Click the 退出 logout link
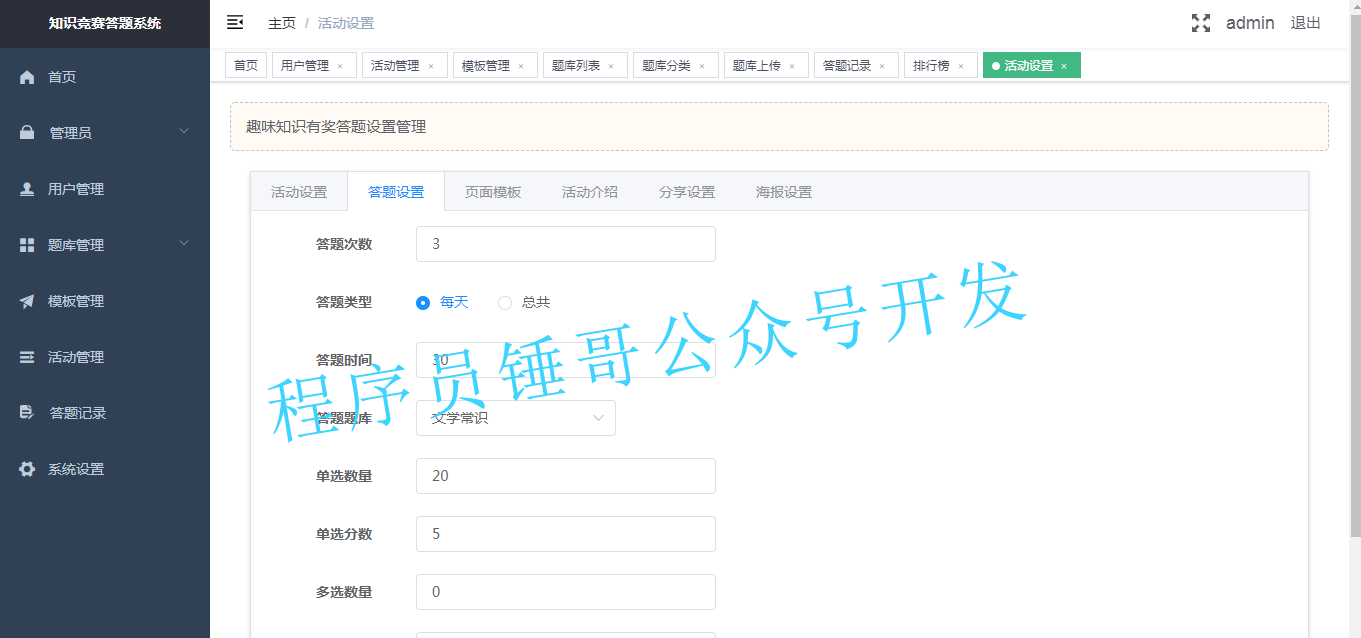 (x=1306, y=23)
